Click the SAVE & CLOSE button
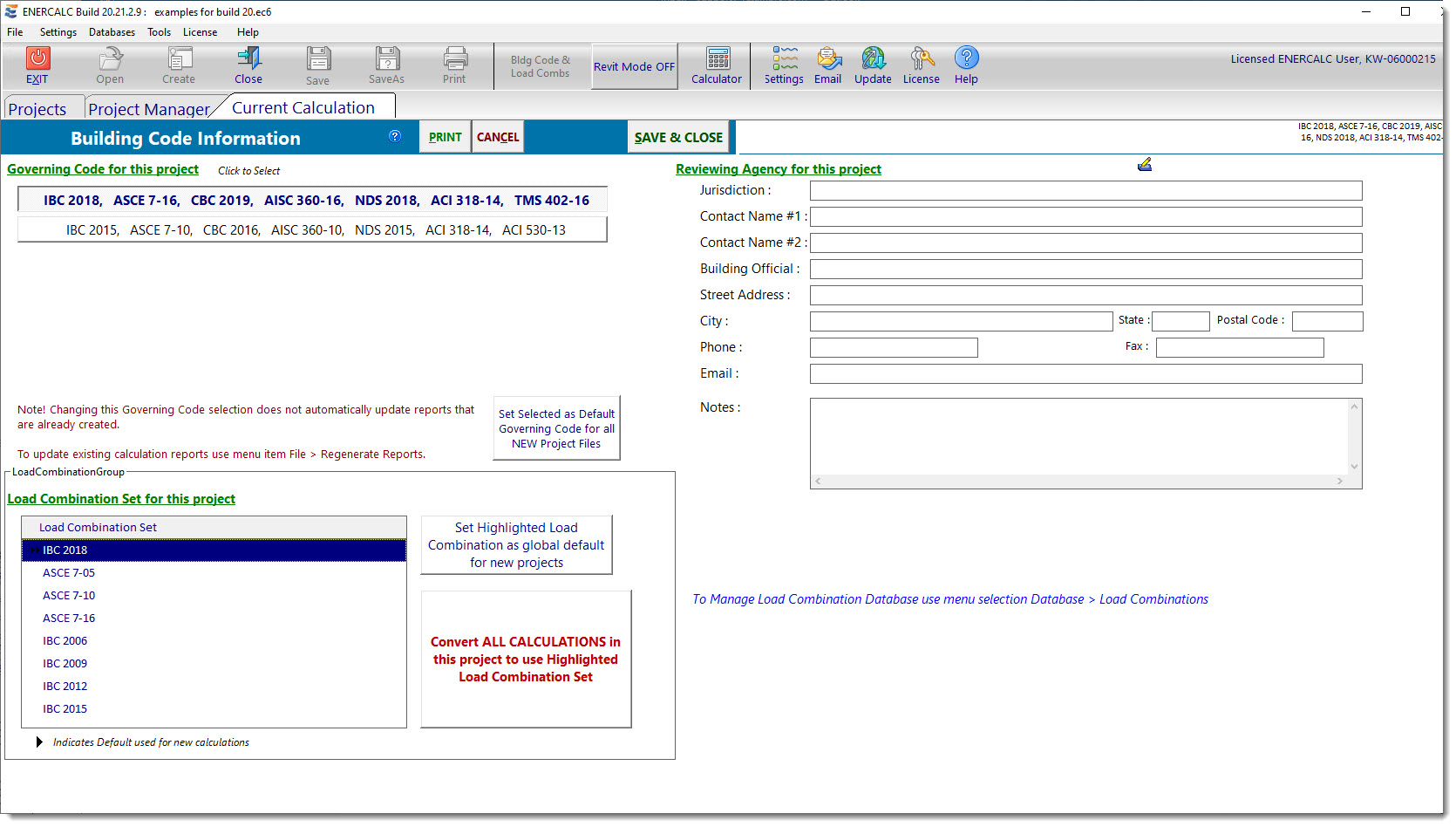This screenshot has height=827, width=1456. click(x=678, y=137)
